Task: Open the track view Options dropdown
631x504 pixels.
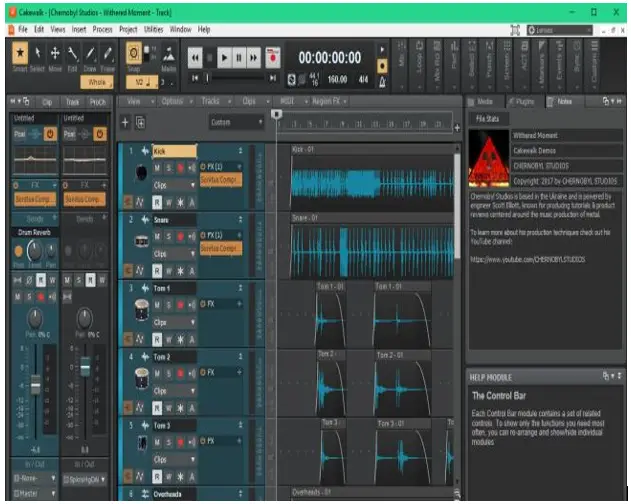Action: point(176,101)
